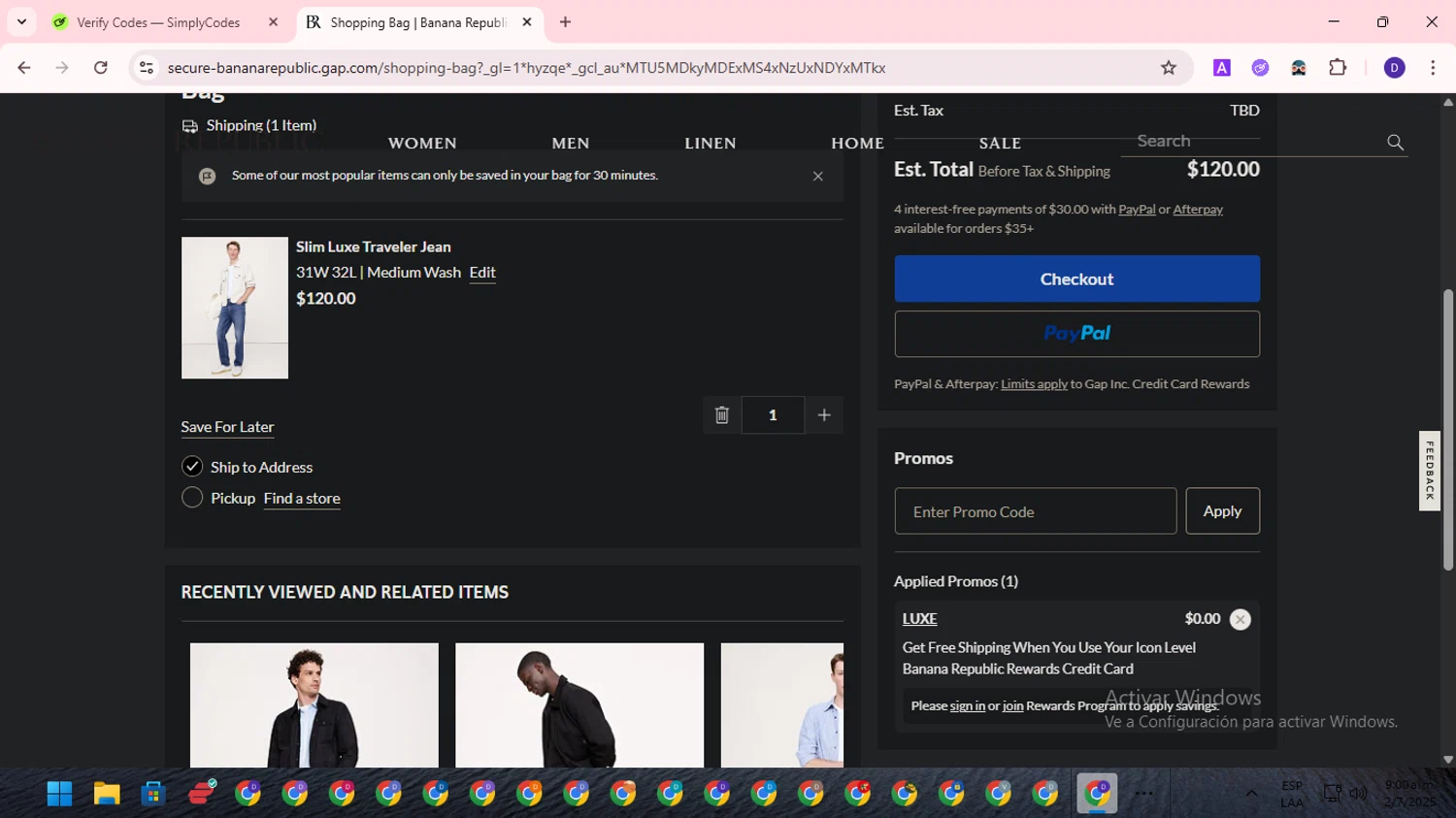This screenshot has width=1456, height=818.
Task: Open the spy-face extension icon
Action: coord(1299,67)
